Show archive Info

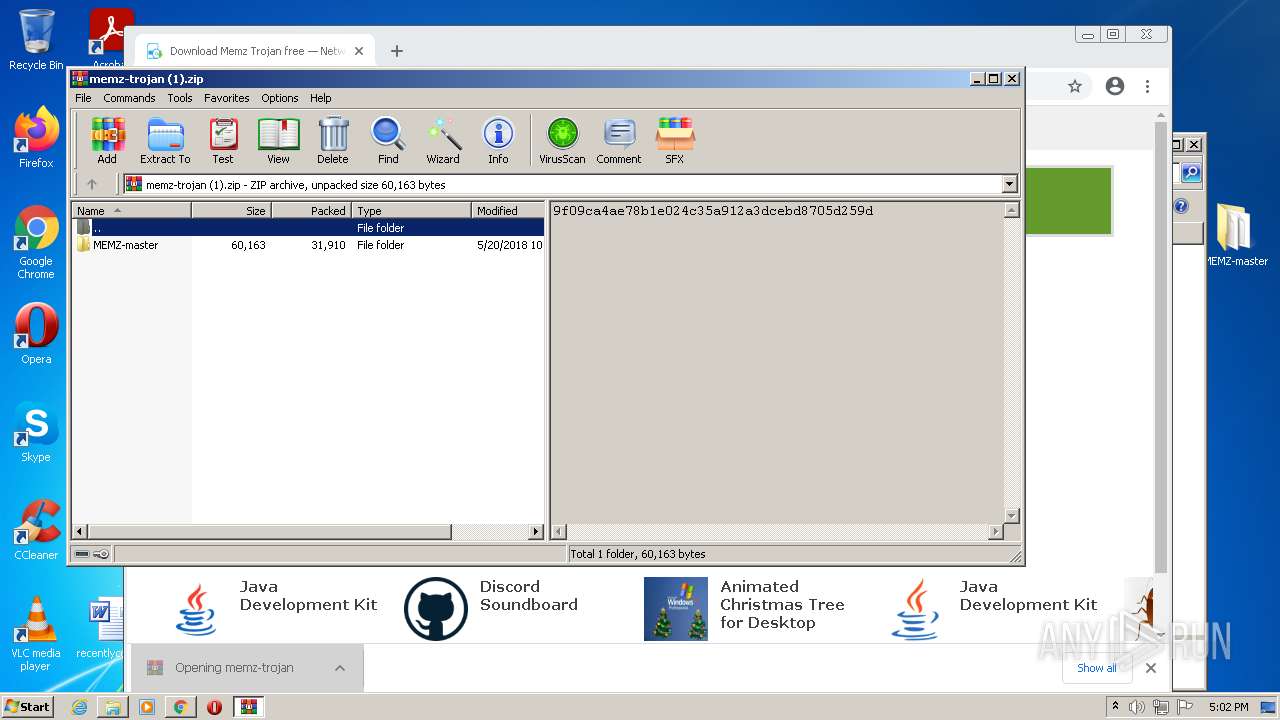(498, 140)
